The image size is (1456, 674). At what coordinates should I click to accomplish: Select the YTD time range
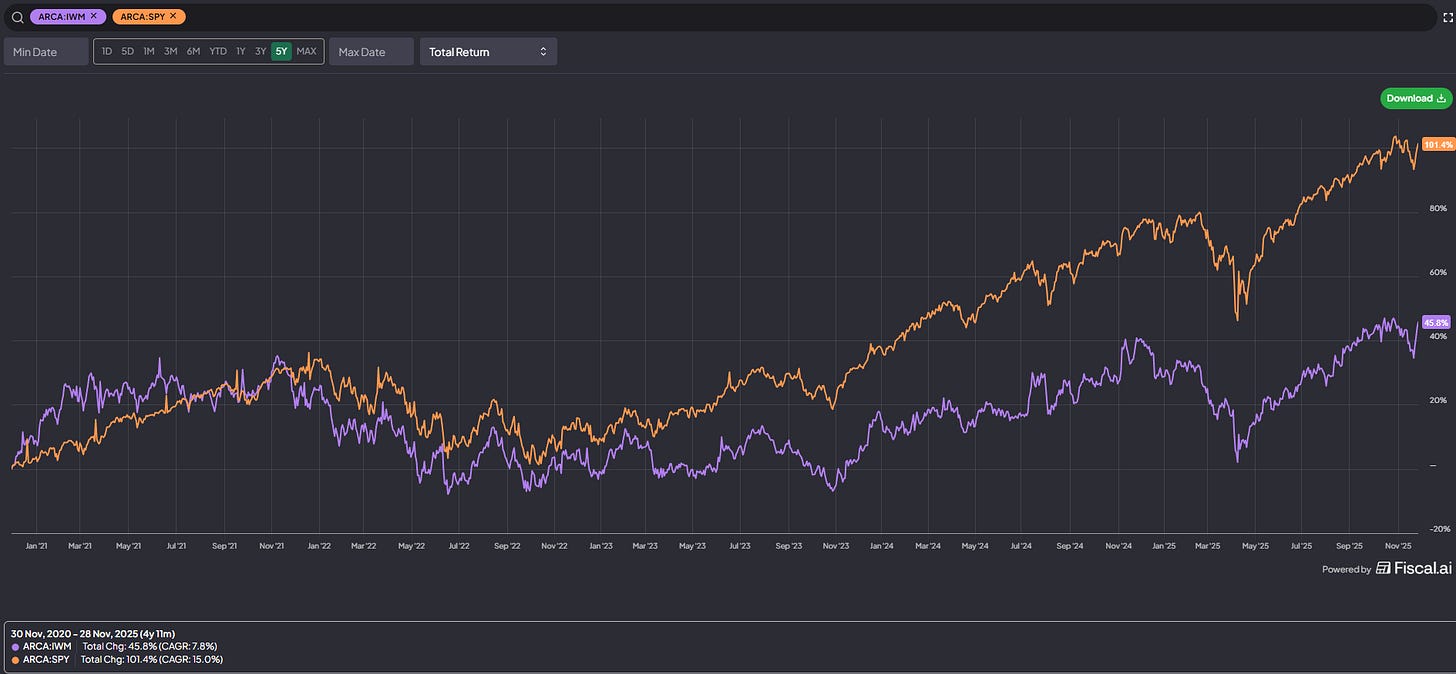[x=217, y=51]
